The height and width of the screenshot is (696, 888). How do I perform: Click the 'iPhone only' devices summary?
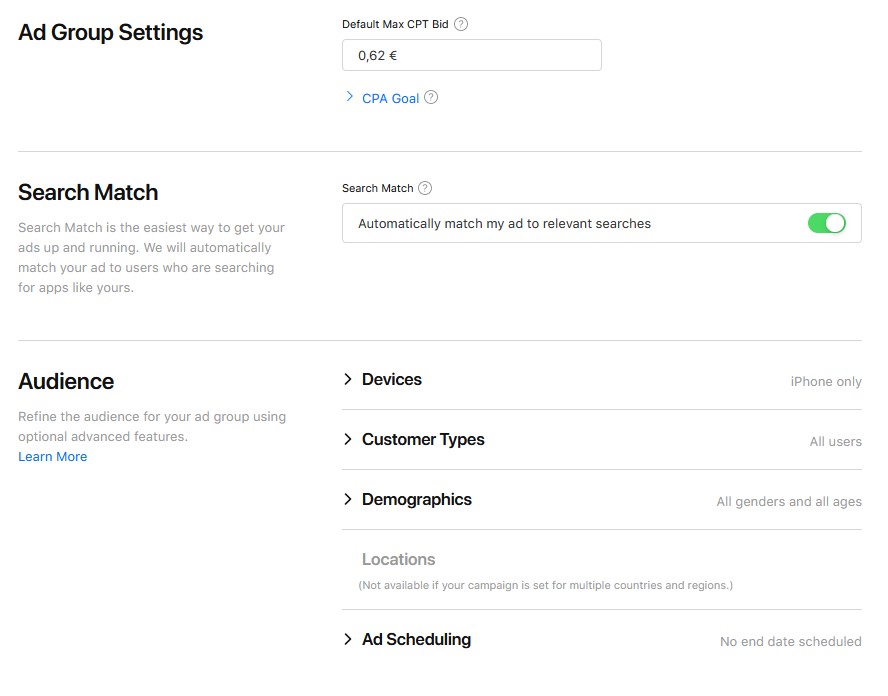click(x=826, y=381)
